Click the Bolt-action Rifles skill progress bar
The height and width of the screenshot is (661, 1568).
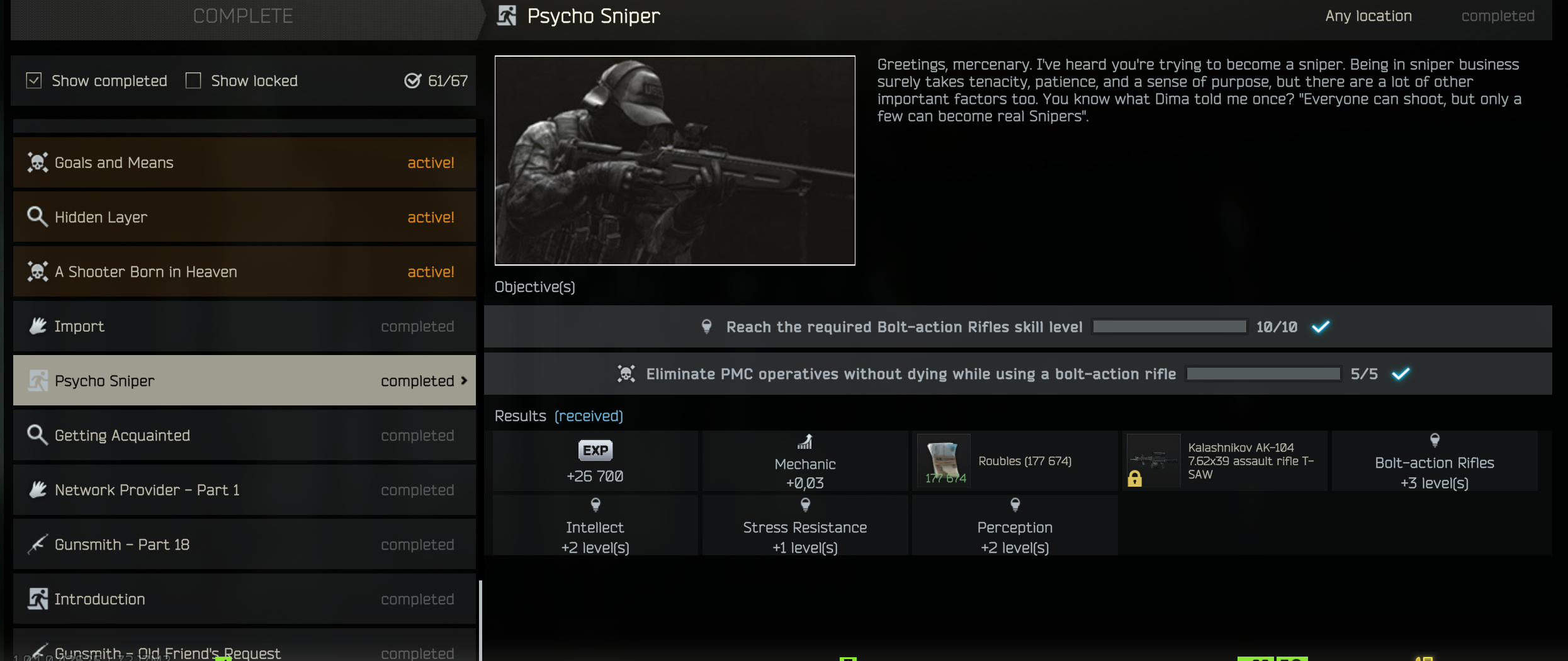coord(1170,326)
